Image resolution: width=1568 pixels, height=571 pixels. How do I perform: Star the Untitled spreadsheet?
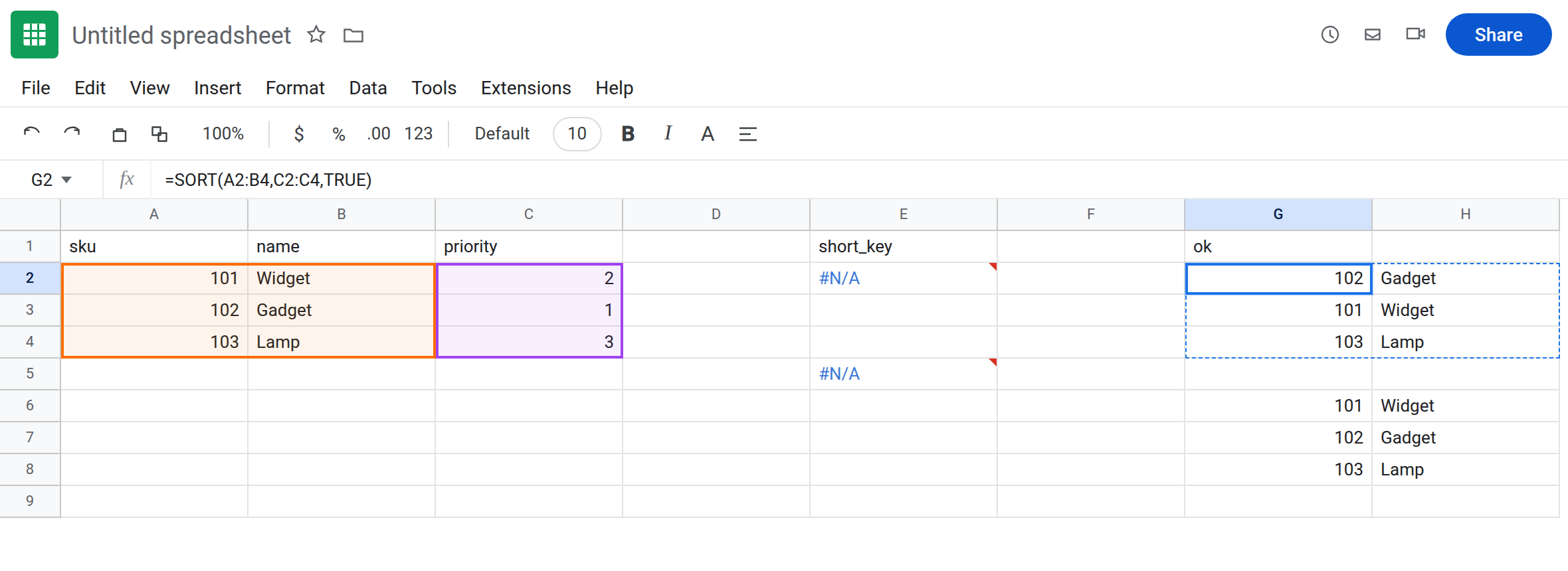316,35
